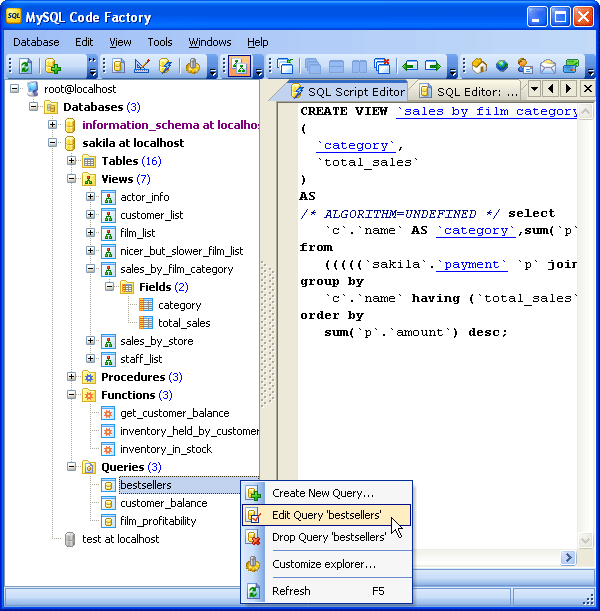The width and height of the screenshot is (600, 611).
Task: Select the customer_balance query
Action: coord(164,503)
